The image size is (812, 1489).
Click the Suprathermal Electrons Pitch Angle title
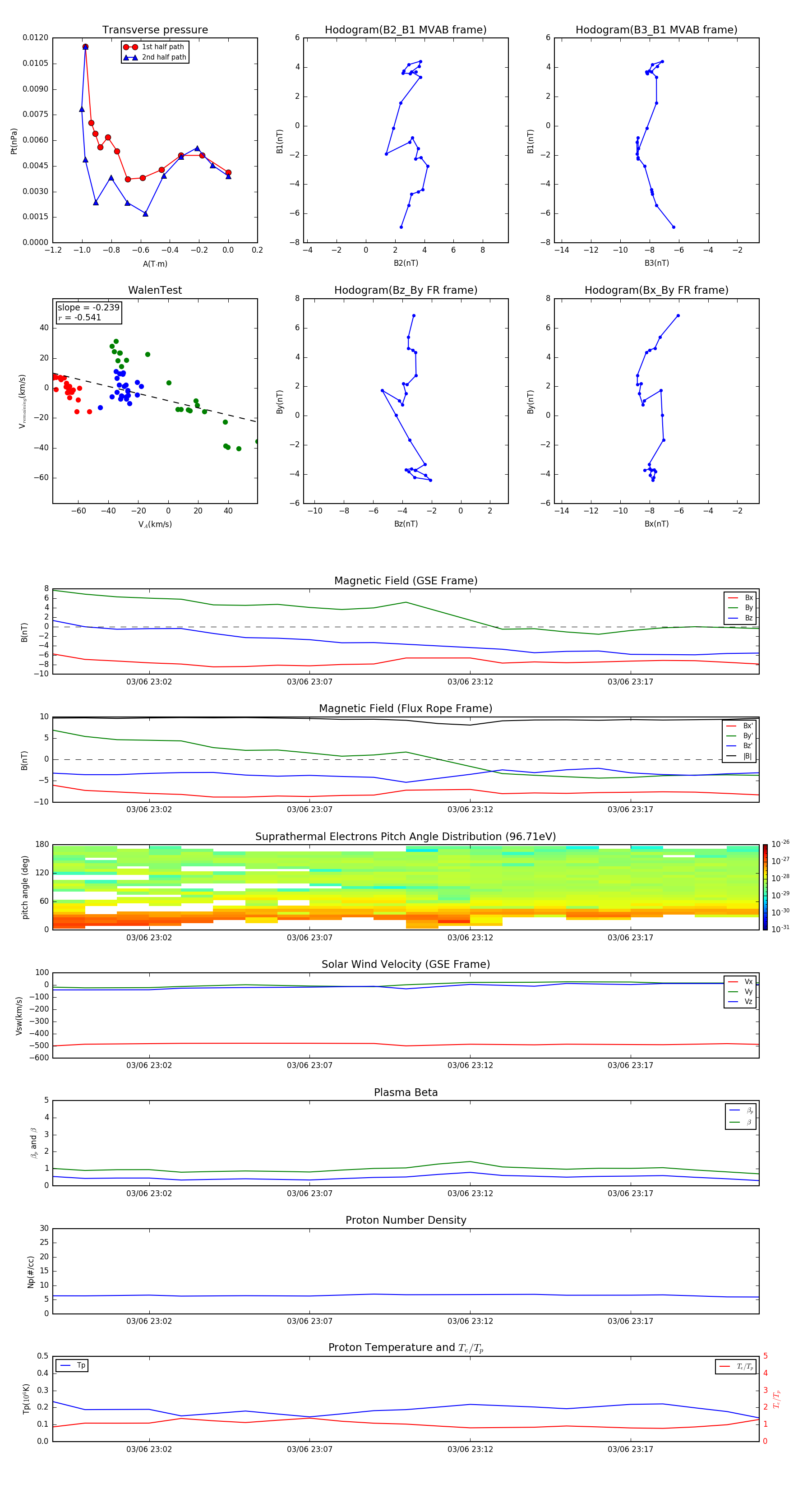coord(406,837)
